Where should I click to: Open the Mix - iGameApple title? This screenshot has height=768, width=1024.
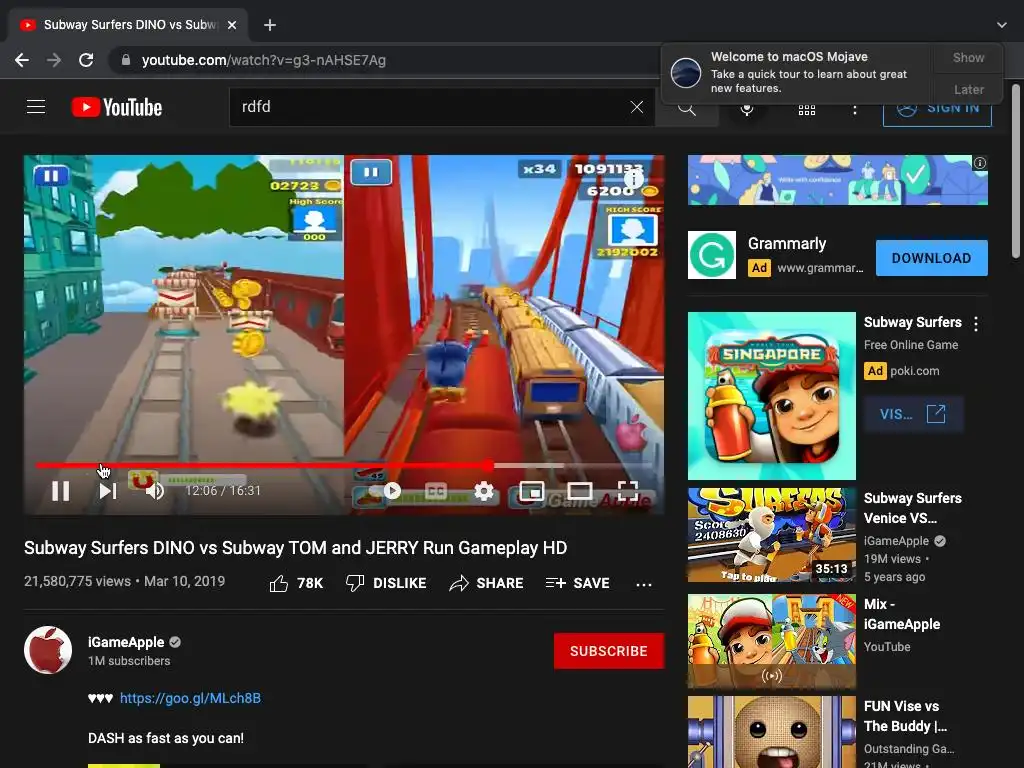[x=902, y=614]
